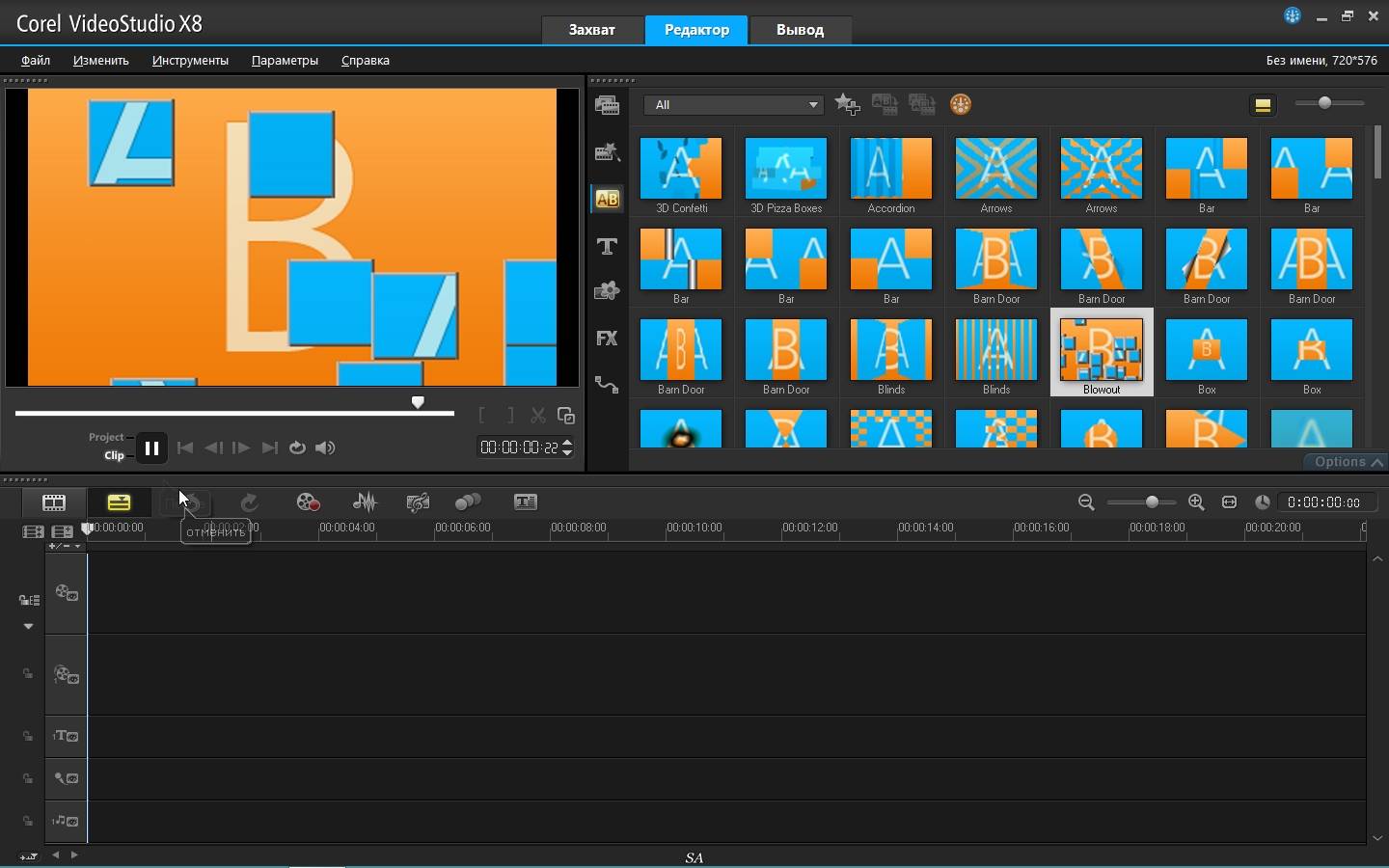This screenshot has width=1389, height=868.
Task: Switch to Timeline view
Action: 119,502
